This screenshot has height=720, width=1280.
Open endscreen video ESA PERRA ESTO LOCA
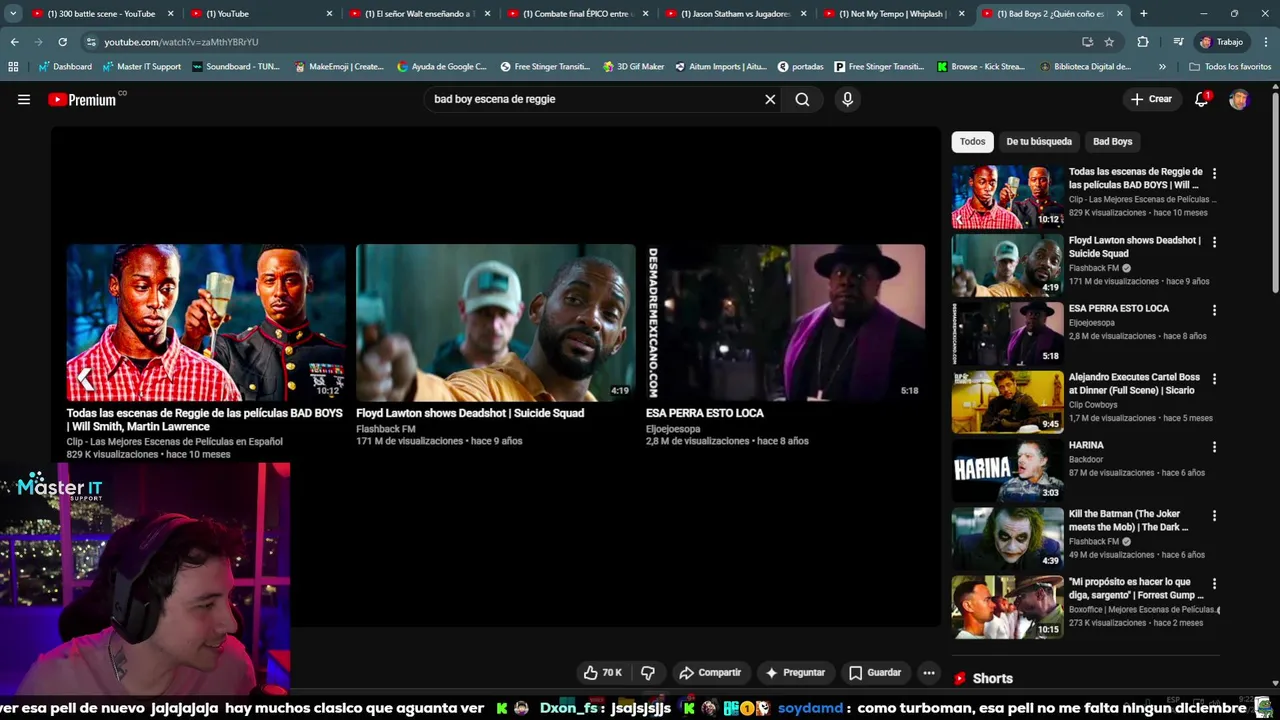(x=785, y=323)
